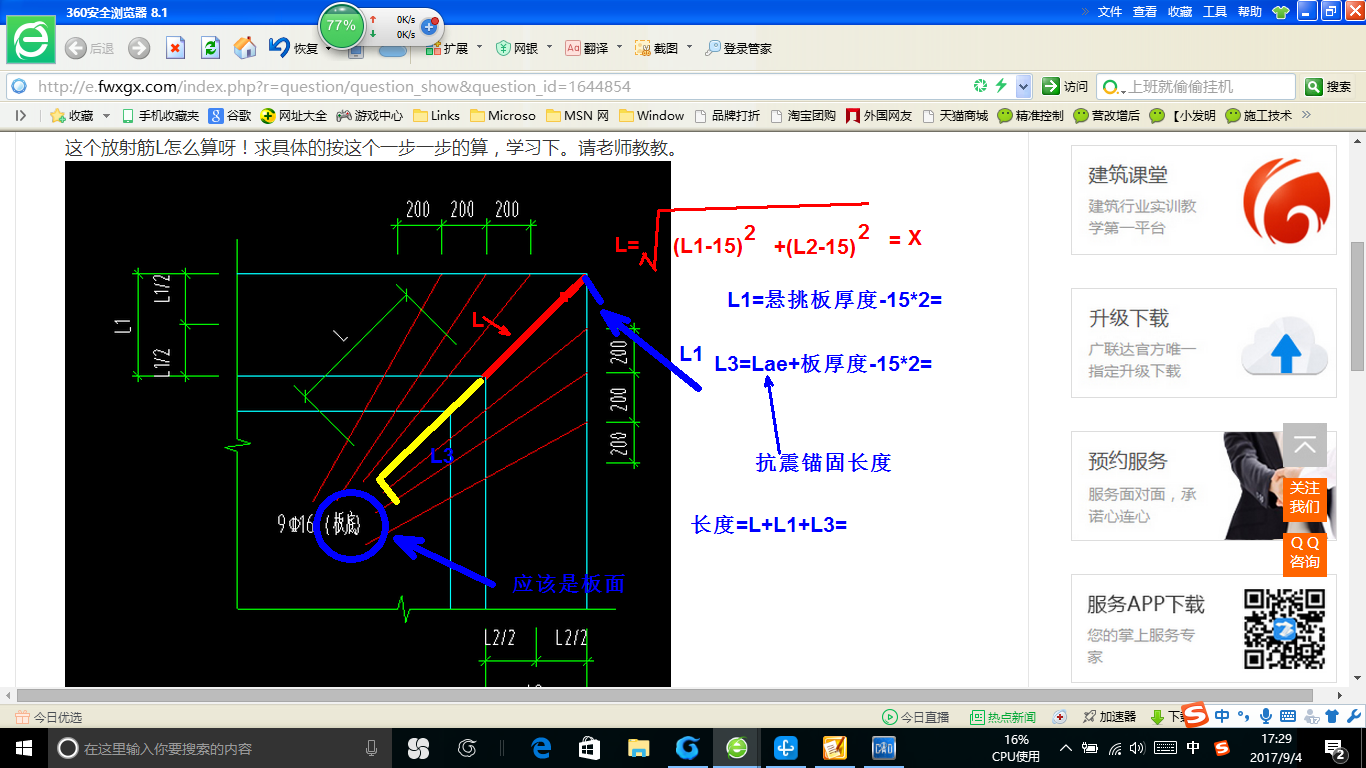The width and height of the screenshot is (1366, 768).
Task: Click 今日直播 in status bar
Action: click(916, 717)
